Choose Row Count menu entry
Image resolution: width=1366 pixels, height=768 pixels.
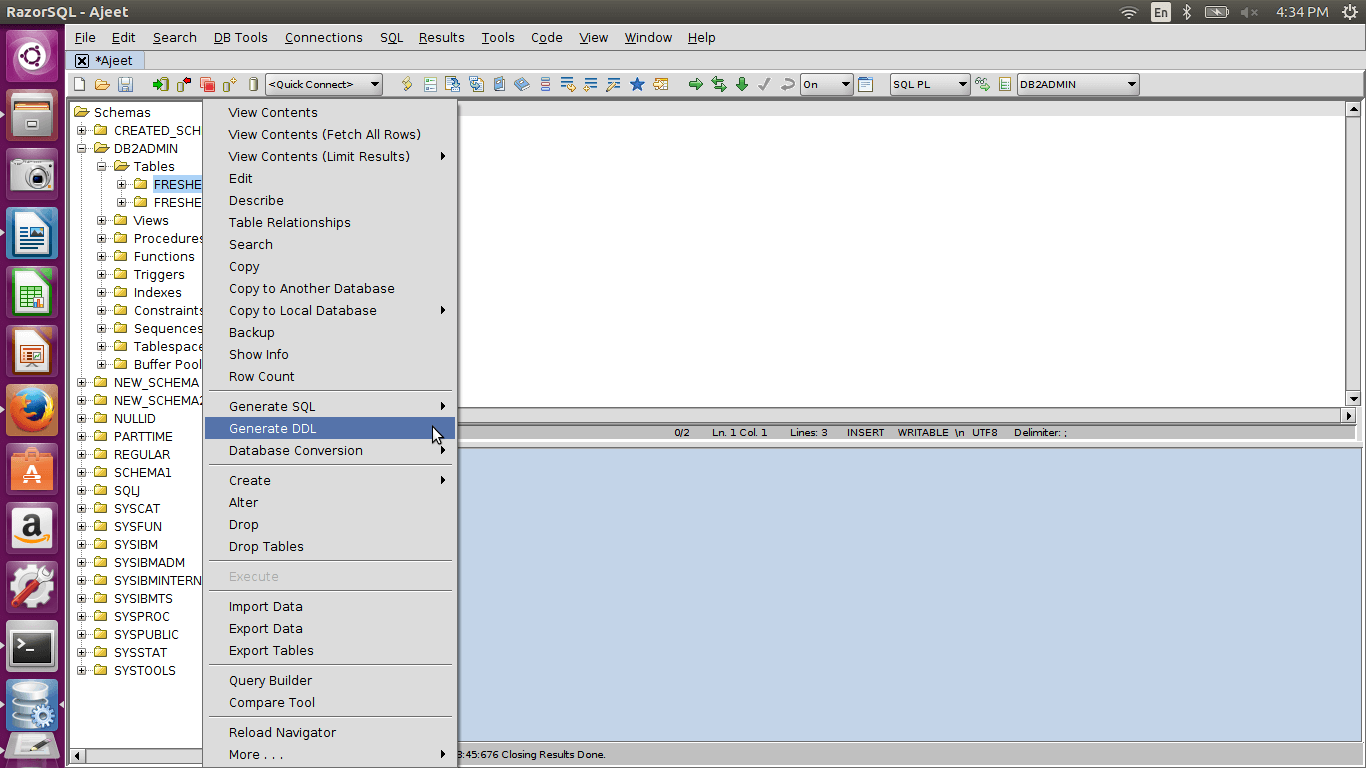tap(329, 377)
